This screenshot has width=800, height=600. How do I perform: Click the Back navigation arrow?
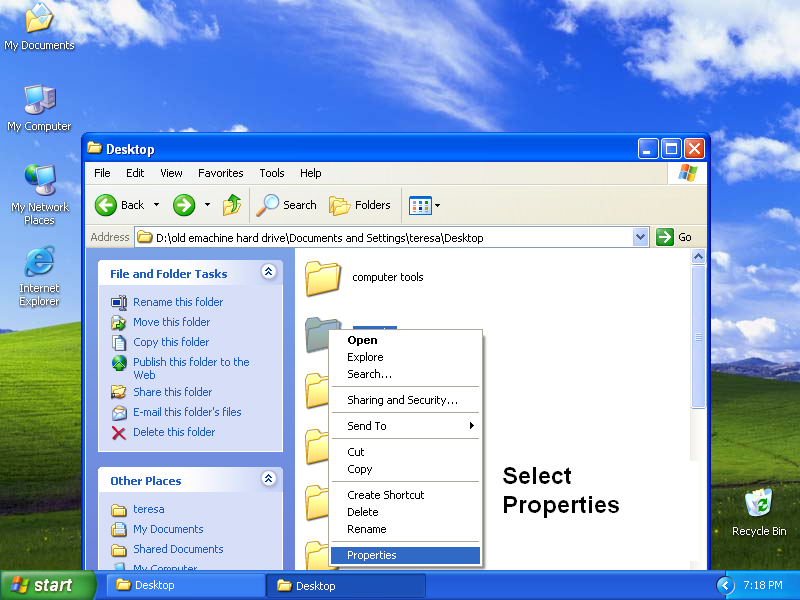pos(107,205)
